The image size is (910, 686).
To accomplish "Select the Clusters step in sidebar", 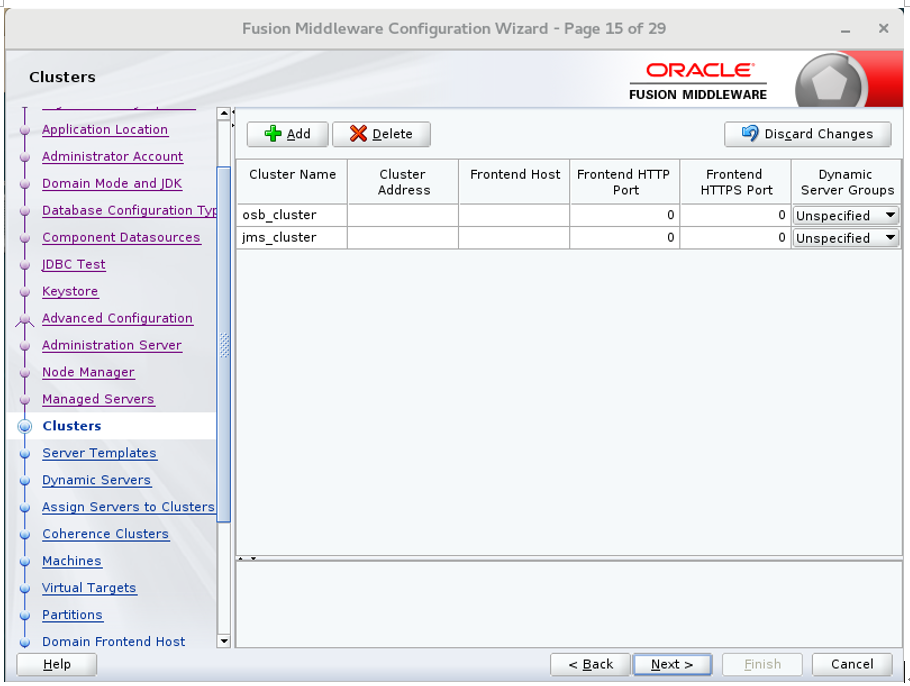I will coord(72,426).
